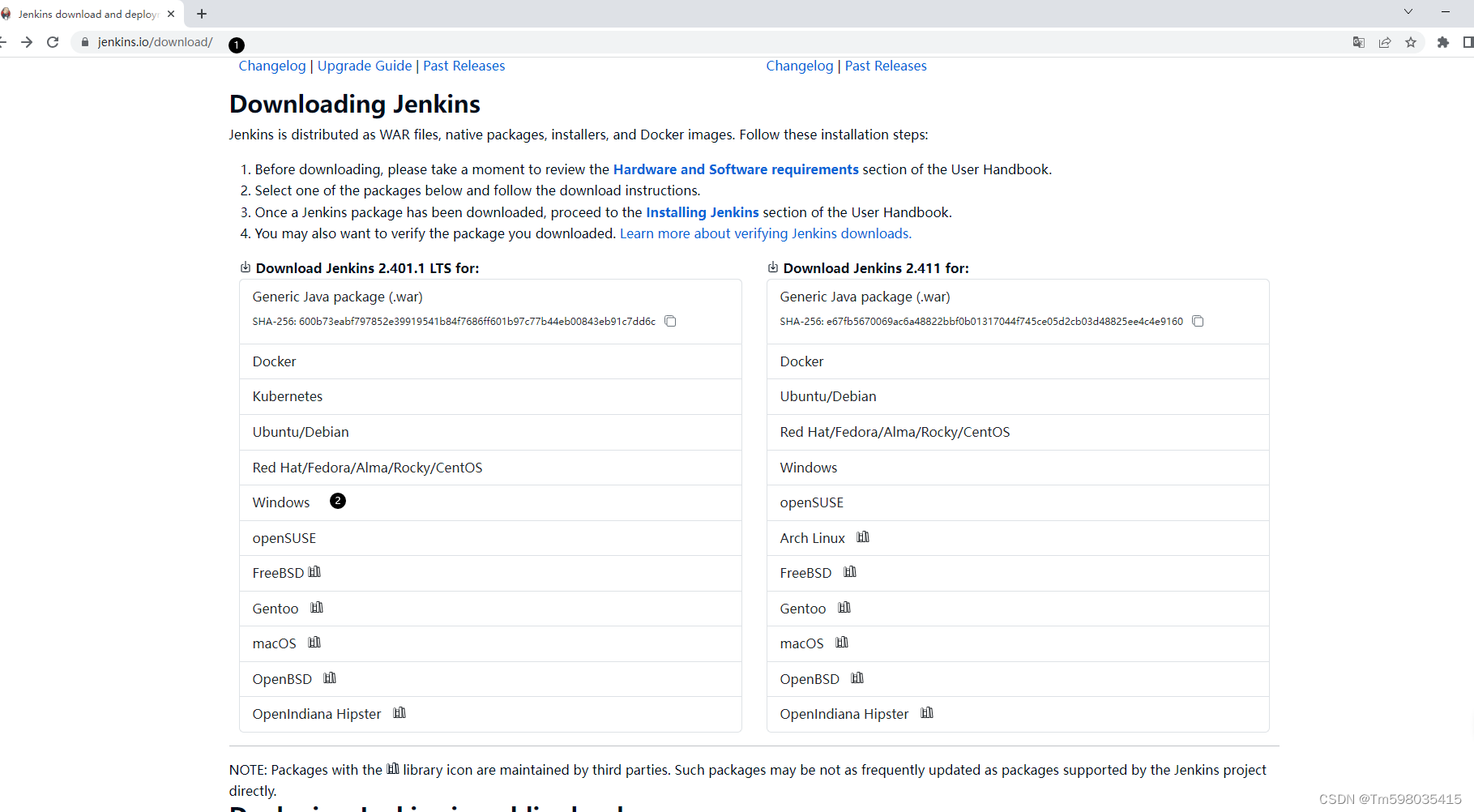Choose Windows under LTS 2.401.1 downloads
The image size is (1474, 812).
click(x=490, y=502)
